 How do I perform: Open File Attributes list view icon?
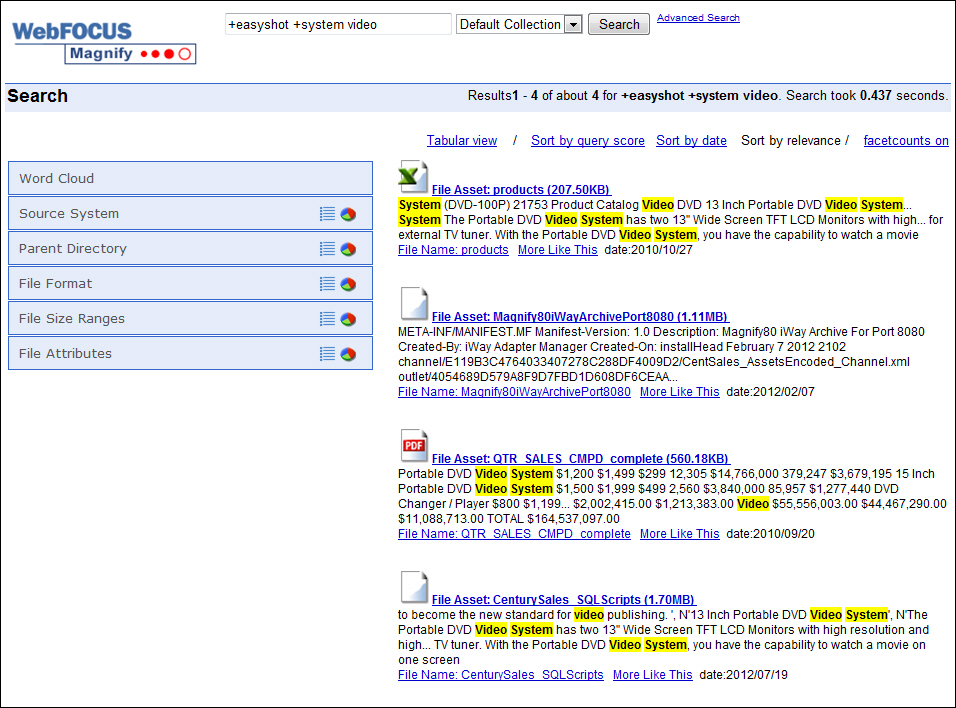pyautogui.click(x=327, y=354)
